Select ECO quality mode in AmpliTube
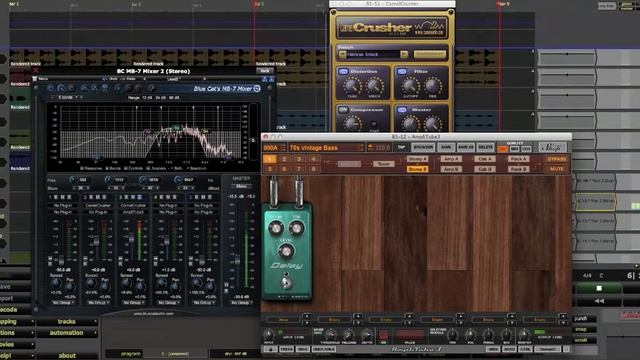This screenshot has height=360, width=640. (x=527, y=149)
